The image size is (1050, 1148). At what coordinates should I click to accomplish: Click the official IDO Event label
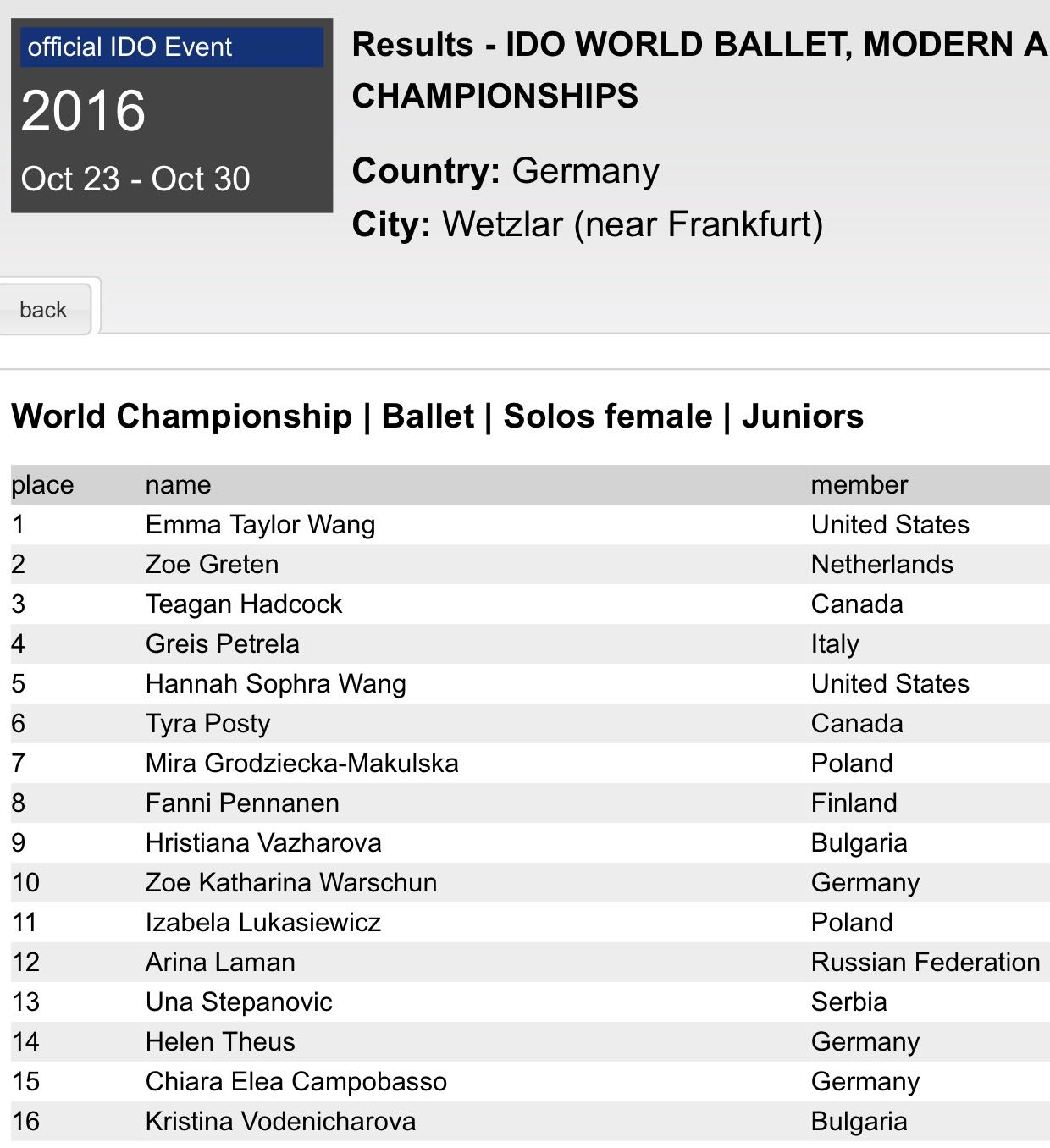[x=130, y=47]
